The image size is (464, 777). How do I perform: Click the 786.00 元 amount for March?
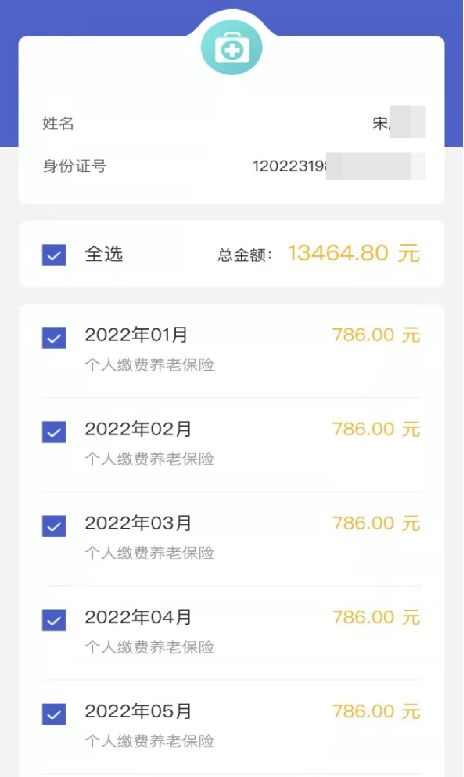[x=376, y=523]
